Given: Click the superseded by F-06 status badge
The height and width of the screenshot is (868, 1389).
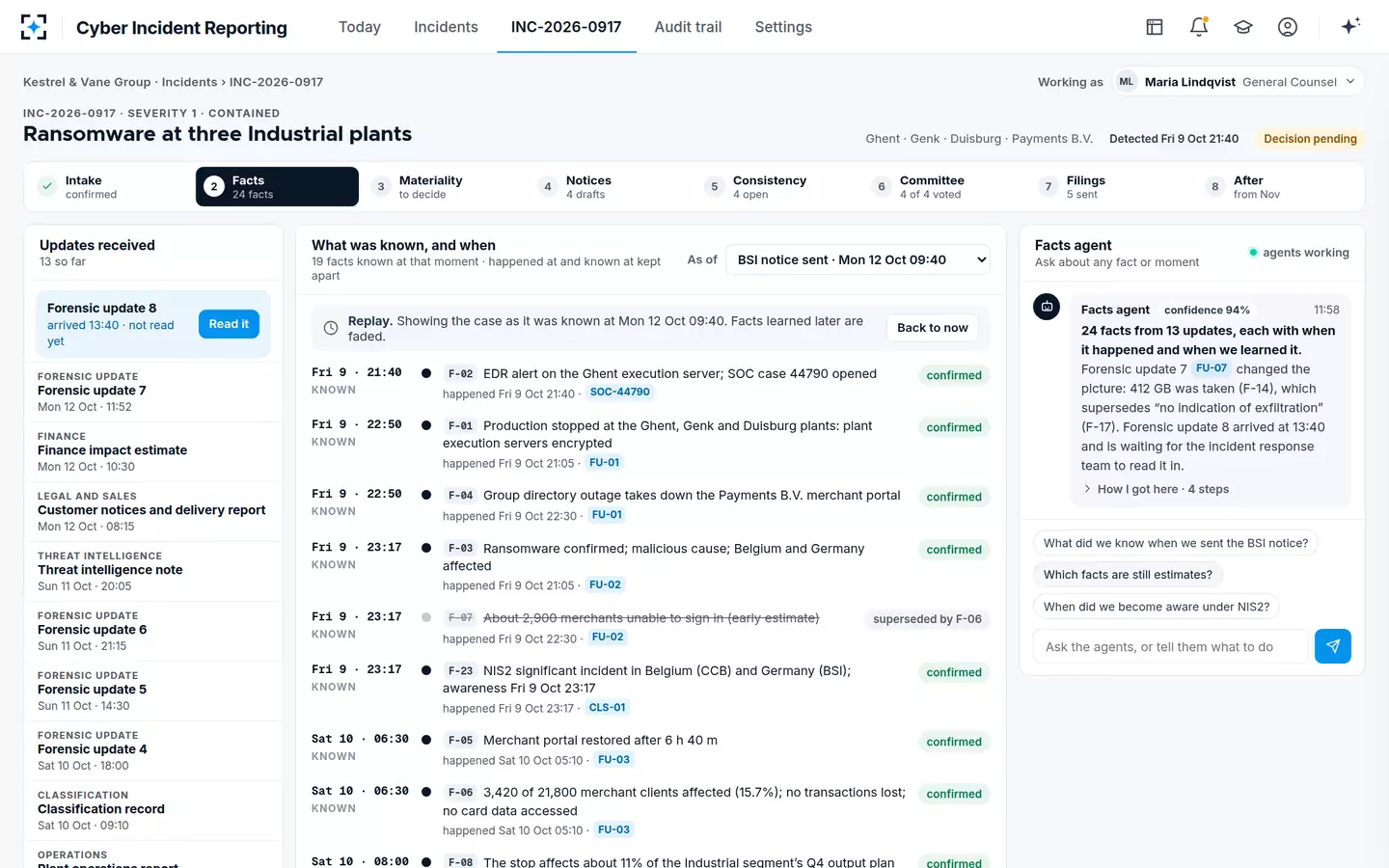Looking at the screenshot, I should pos(927,619).
